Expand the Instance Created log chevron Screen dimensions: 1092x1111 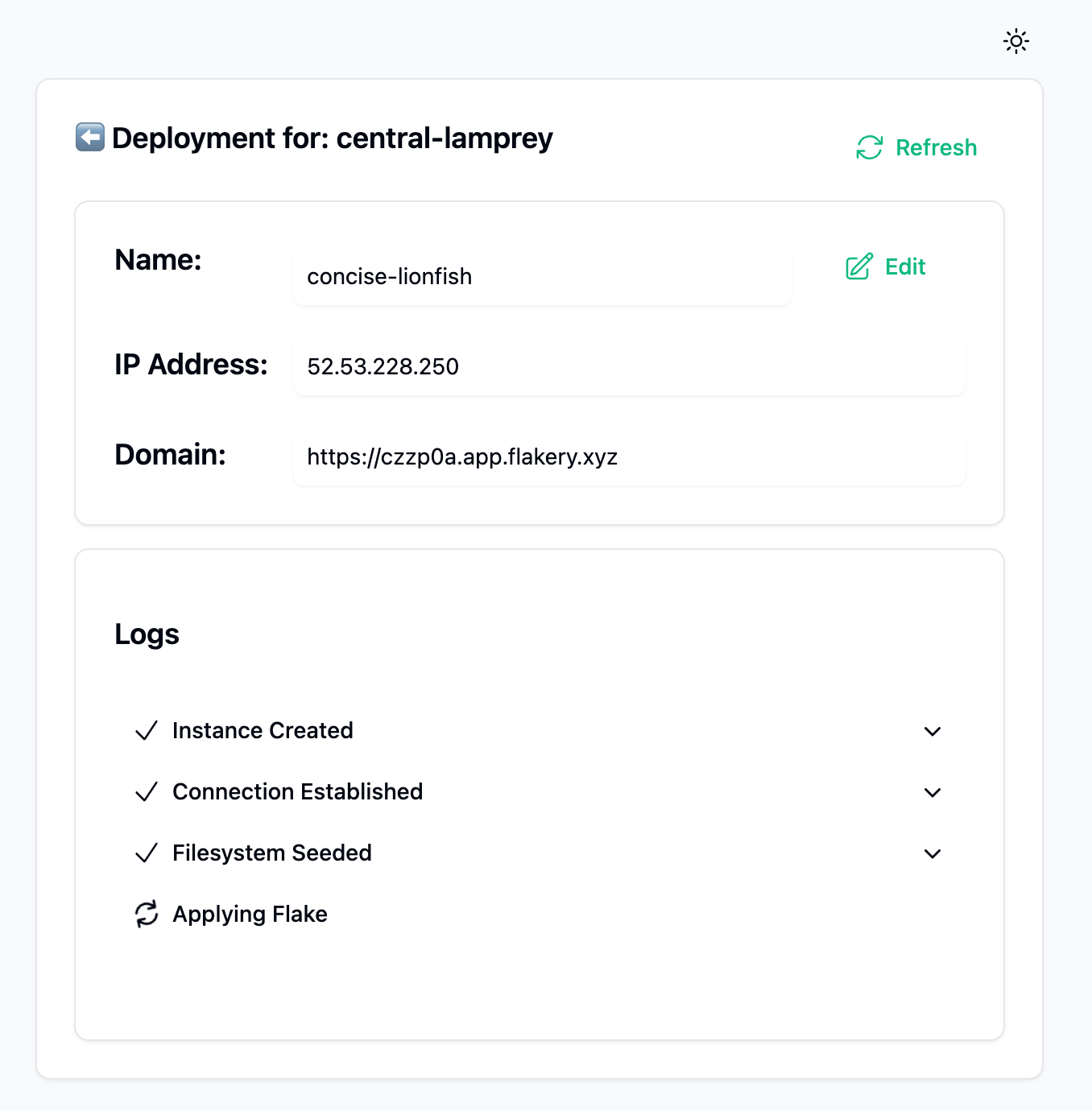click(933, 731)
